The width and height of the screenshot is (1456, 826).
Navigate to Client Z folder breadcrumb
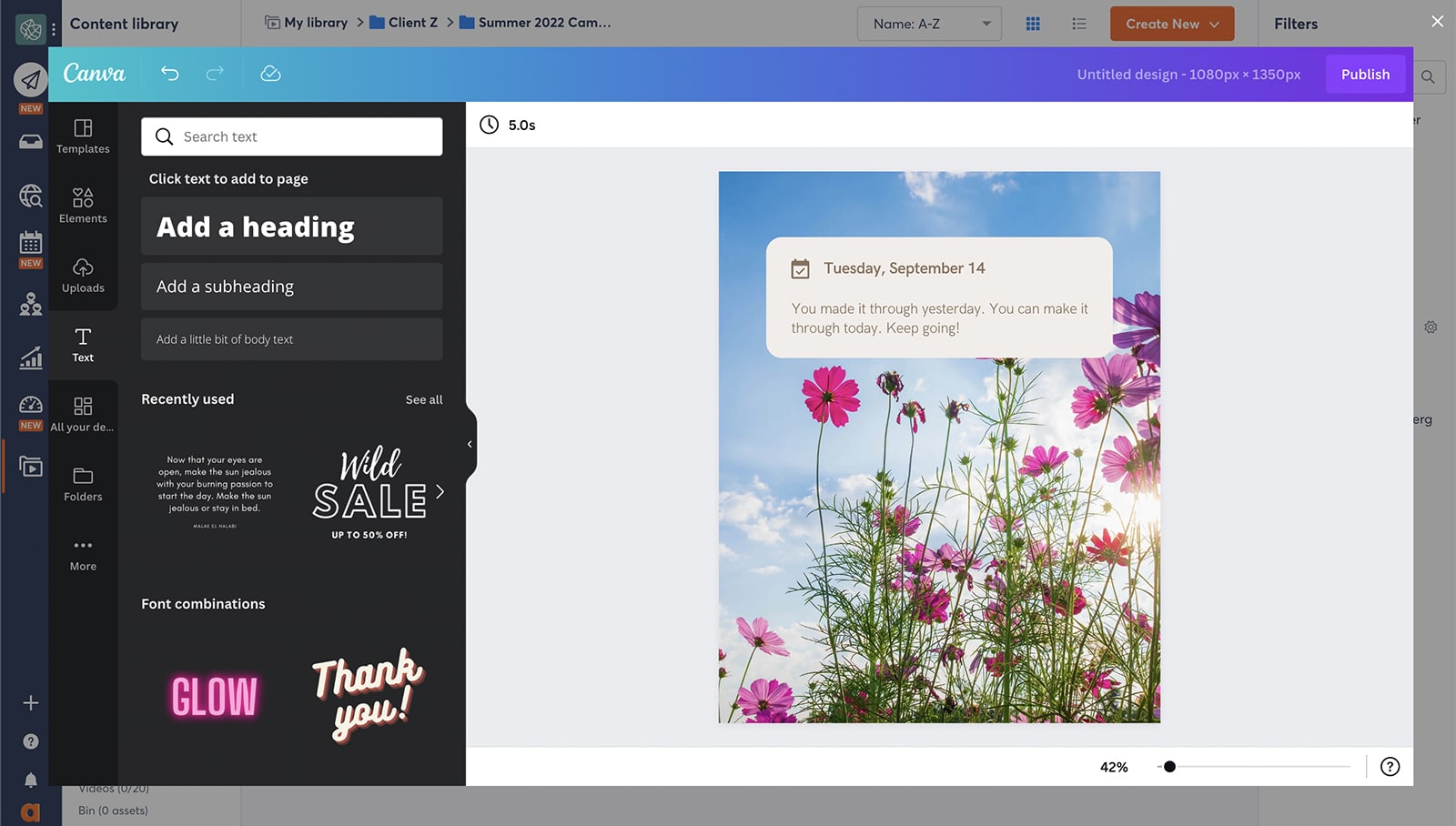[x=403, y=23]
